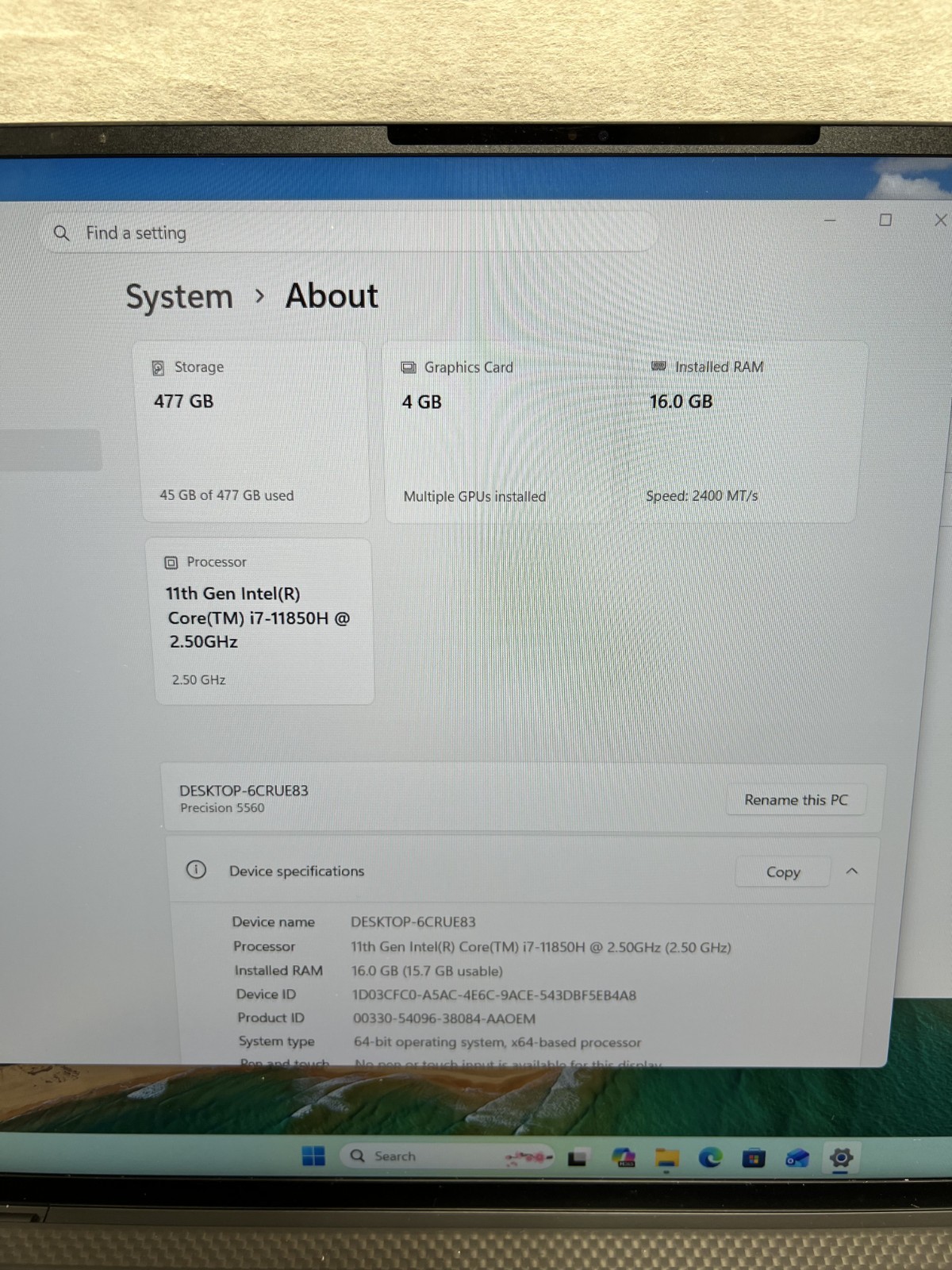Click the Installed RAM chip icon
The width and height of the screenshot is (952, 1270).
[x=658, y=366]
